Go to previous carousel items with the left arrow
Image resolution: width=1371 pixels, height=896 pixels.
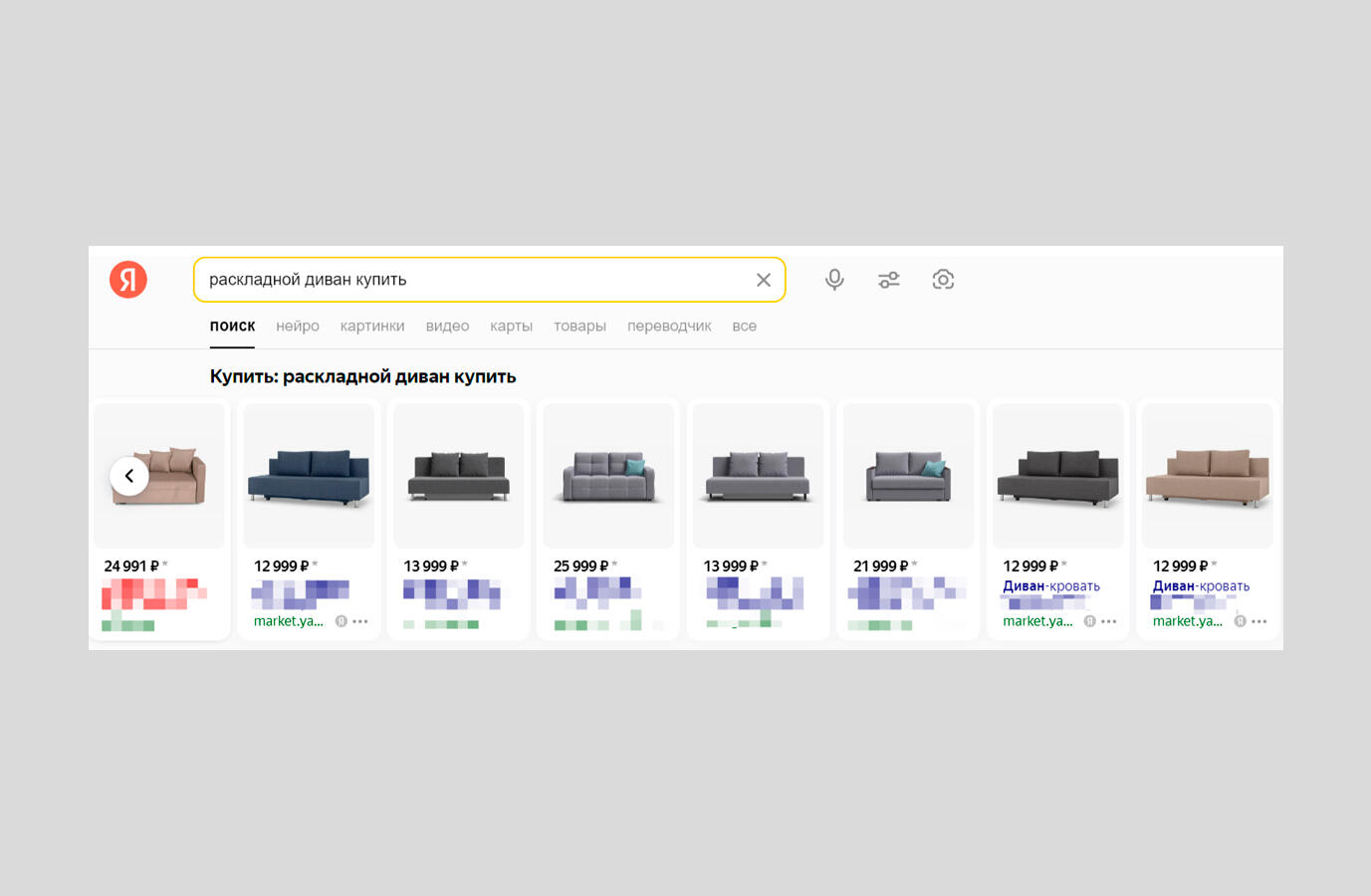click(x=129, y=476)
